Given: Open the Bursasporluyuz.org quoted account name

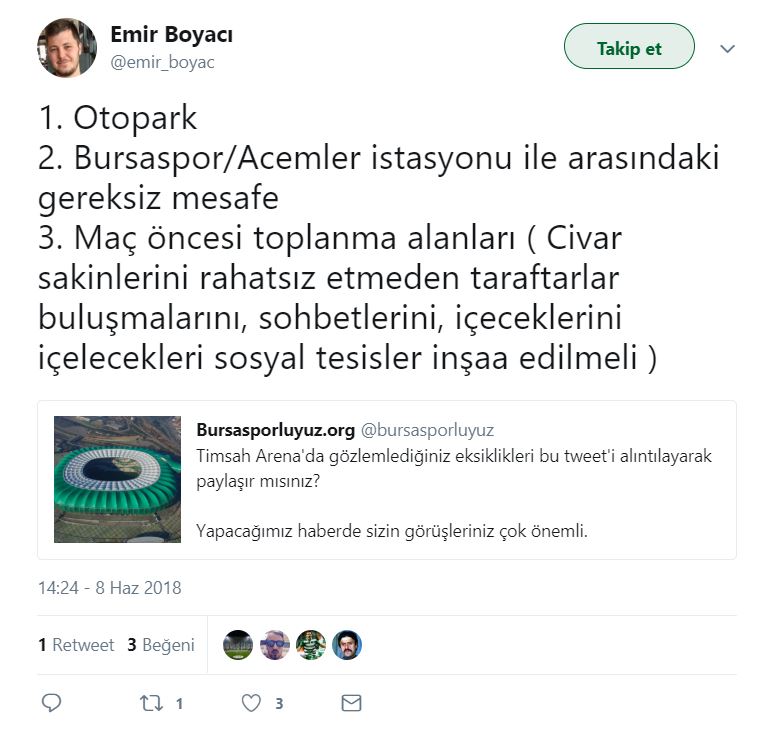Looking at the screenshot, I should (276, 430).
